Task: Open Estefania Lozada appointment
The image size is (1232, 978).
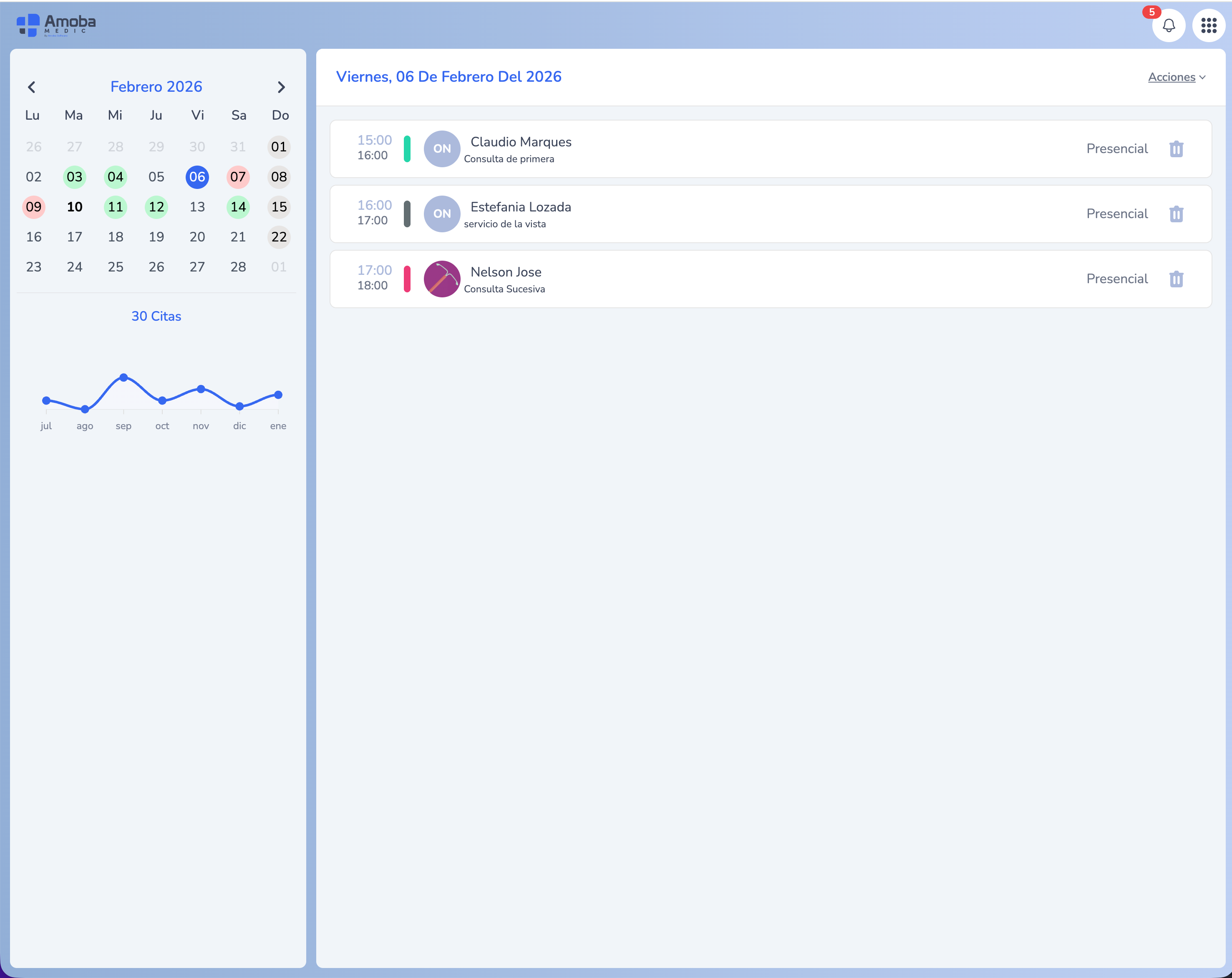Action: click(x=520, y=207)
